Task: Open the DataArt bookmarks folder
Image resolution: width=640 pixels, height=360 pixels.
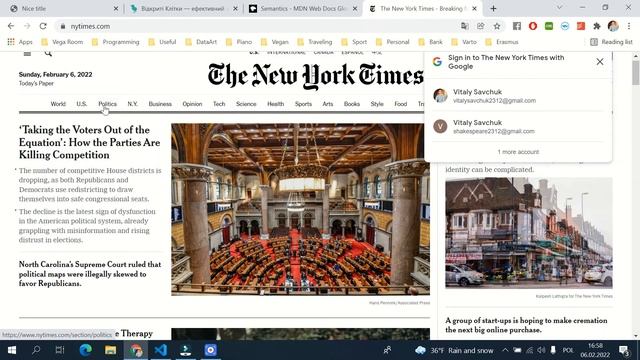Action: (201, 42)
